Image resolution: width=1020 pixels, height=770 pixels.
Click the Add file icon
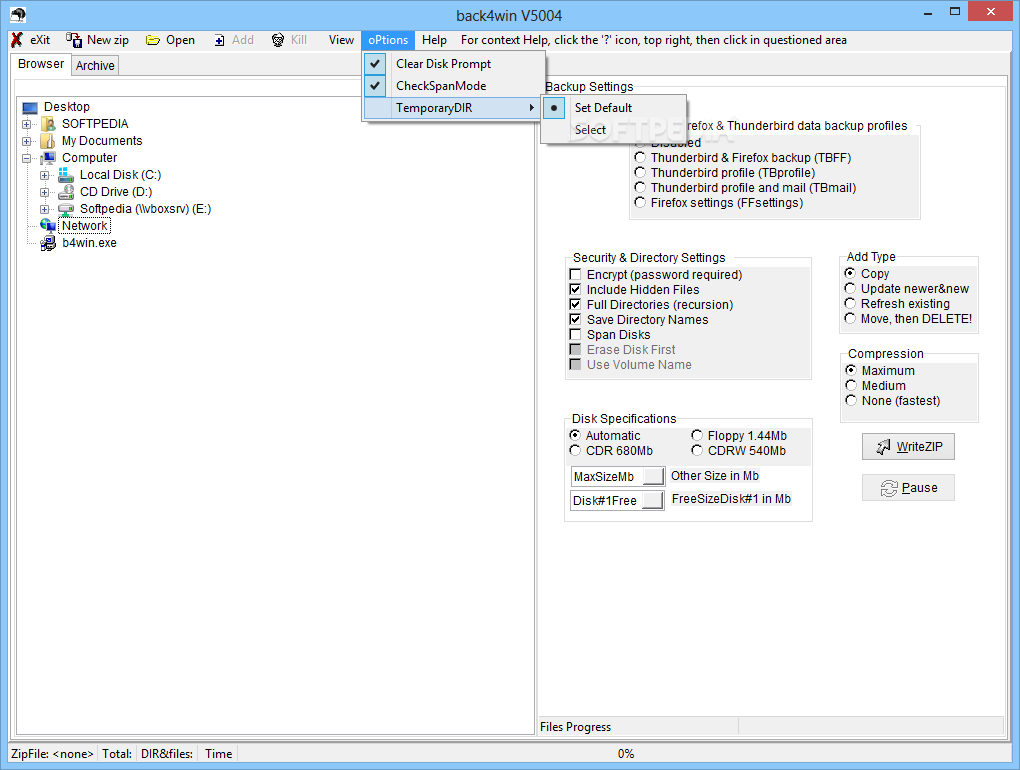pos(220,40)
